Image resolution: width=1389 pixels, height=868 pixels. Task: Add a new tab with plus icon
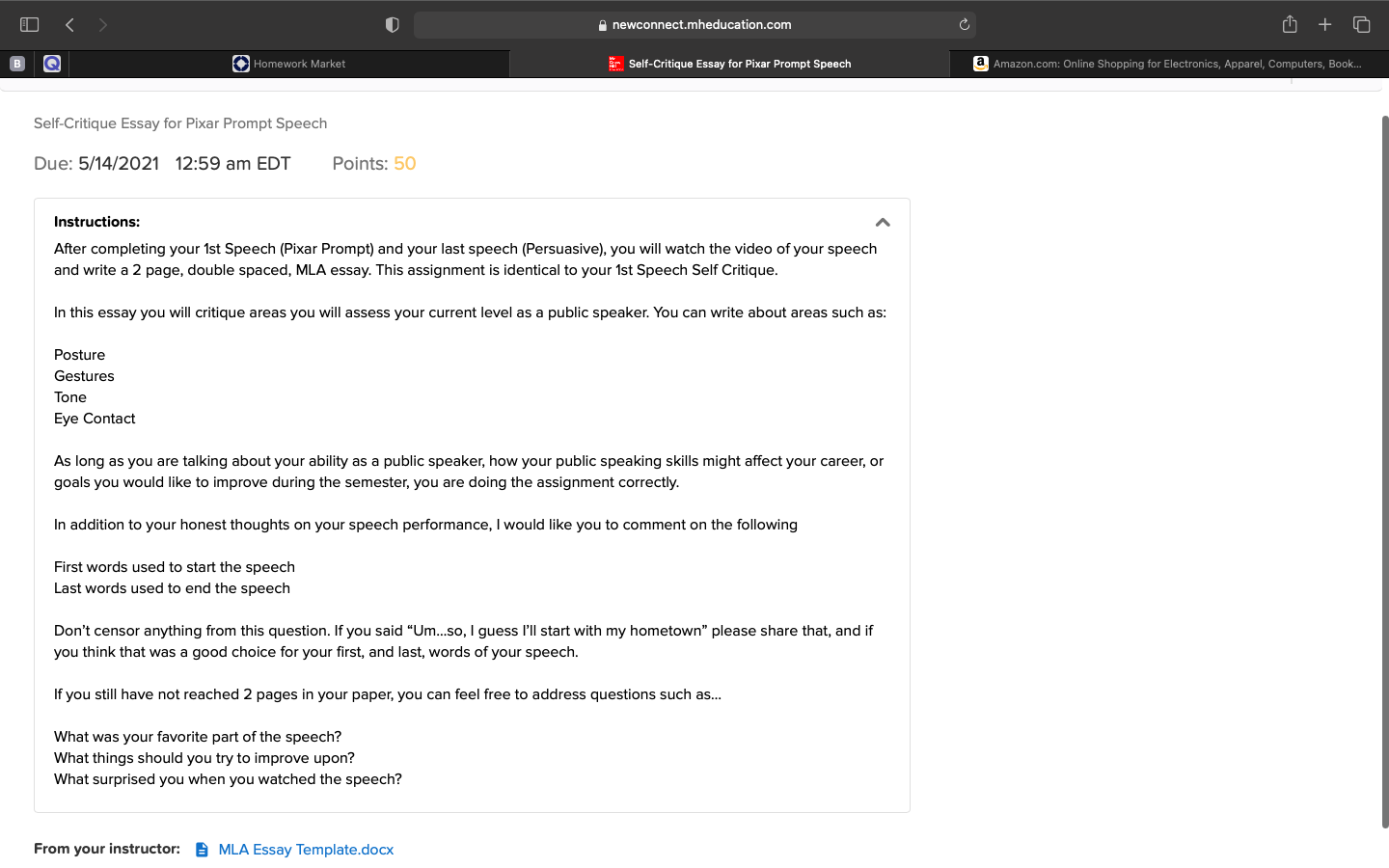click(1324, 25)
